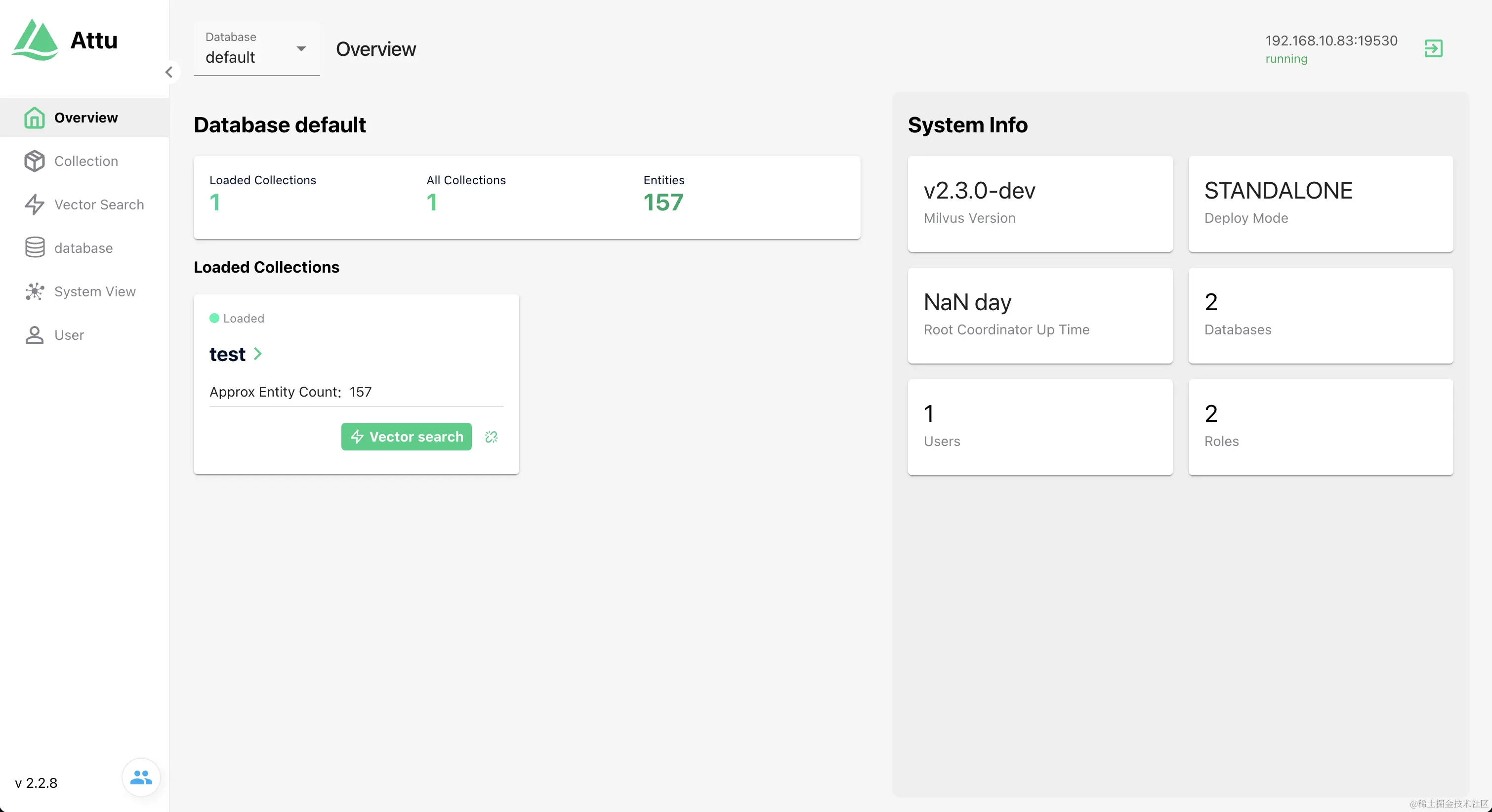Open the Database default dropdown
1492x812 pixels.
click(x=256, y=48)
